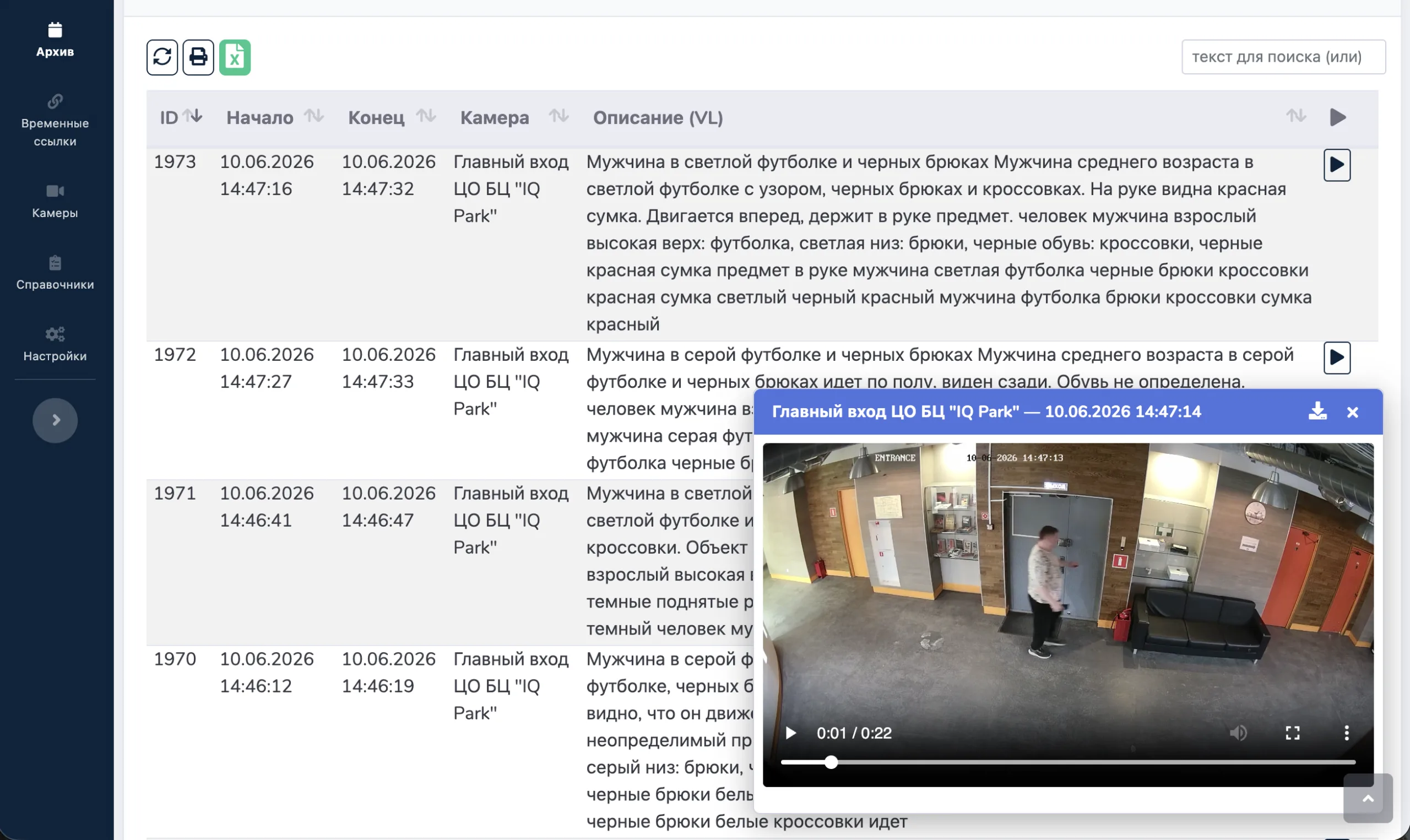Sort by Камера column
1410x840 pixels.
pyautogui.click(x=558, y=116)
